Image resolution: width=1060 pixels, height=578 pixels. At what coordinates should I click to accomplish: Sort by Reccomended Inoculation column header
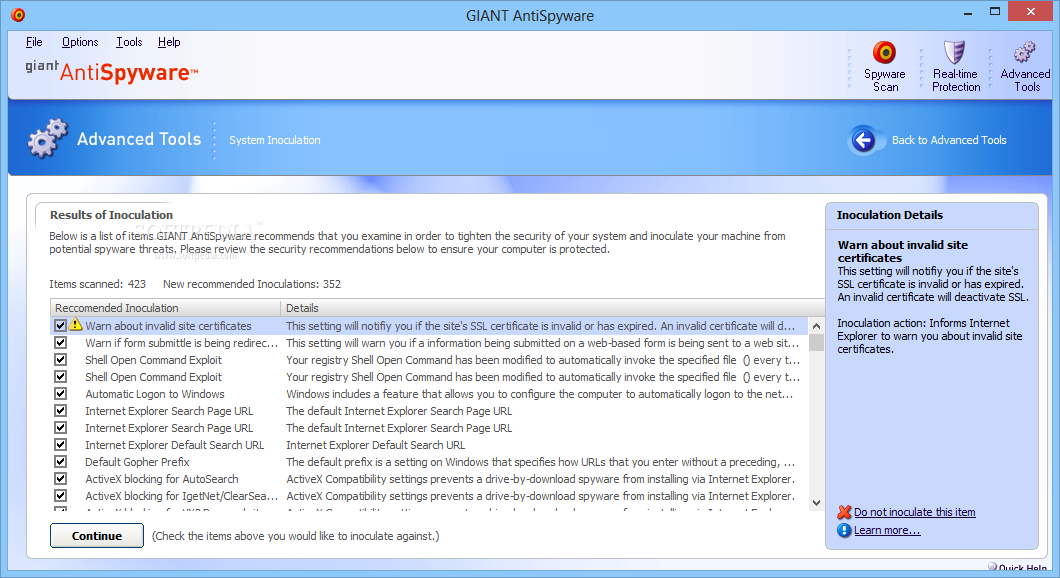(x=166, y=308)
